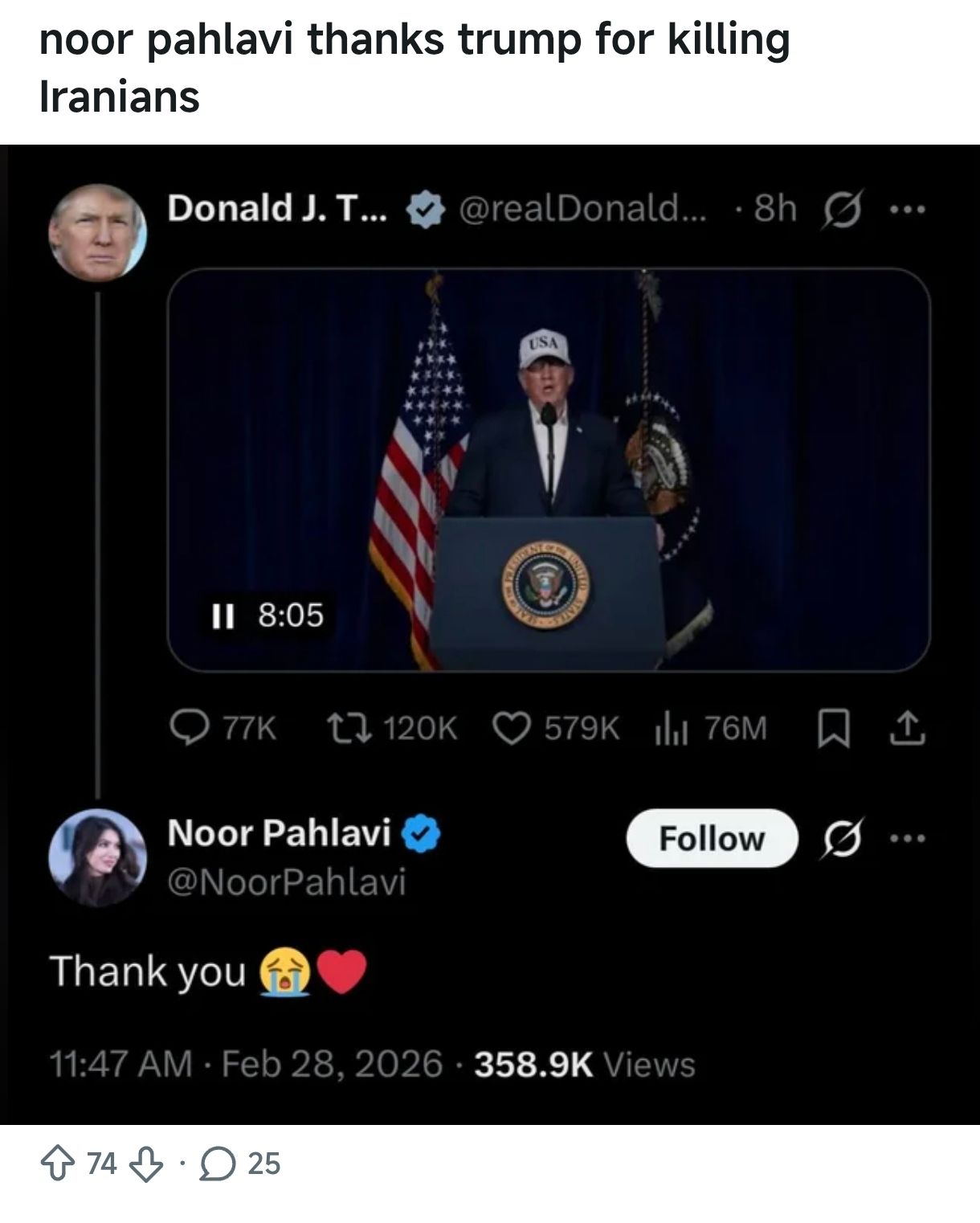
Task: Like the tweet with 579K hearts
Action: 510,728
